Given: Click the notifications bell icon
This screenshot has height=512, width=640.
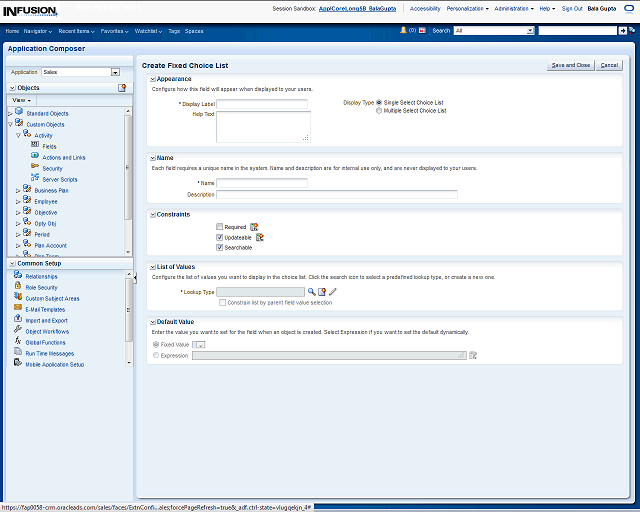Looking at the screenshot, I should pos(403,31).
